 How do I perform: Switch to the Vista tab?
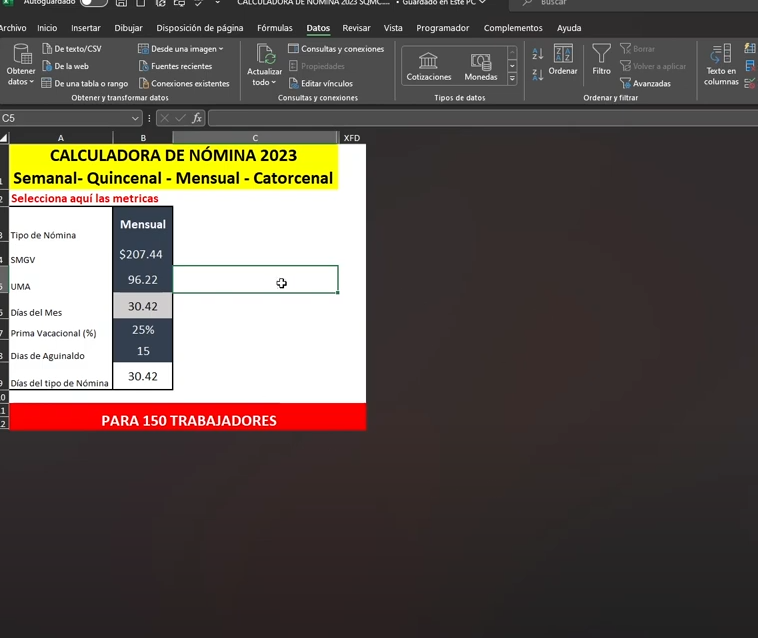393,28
